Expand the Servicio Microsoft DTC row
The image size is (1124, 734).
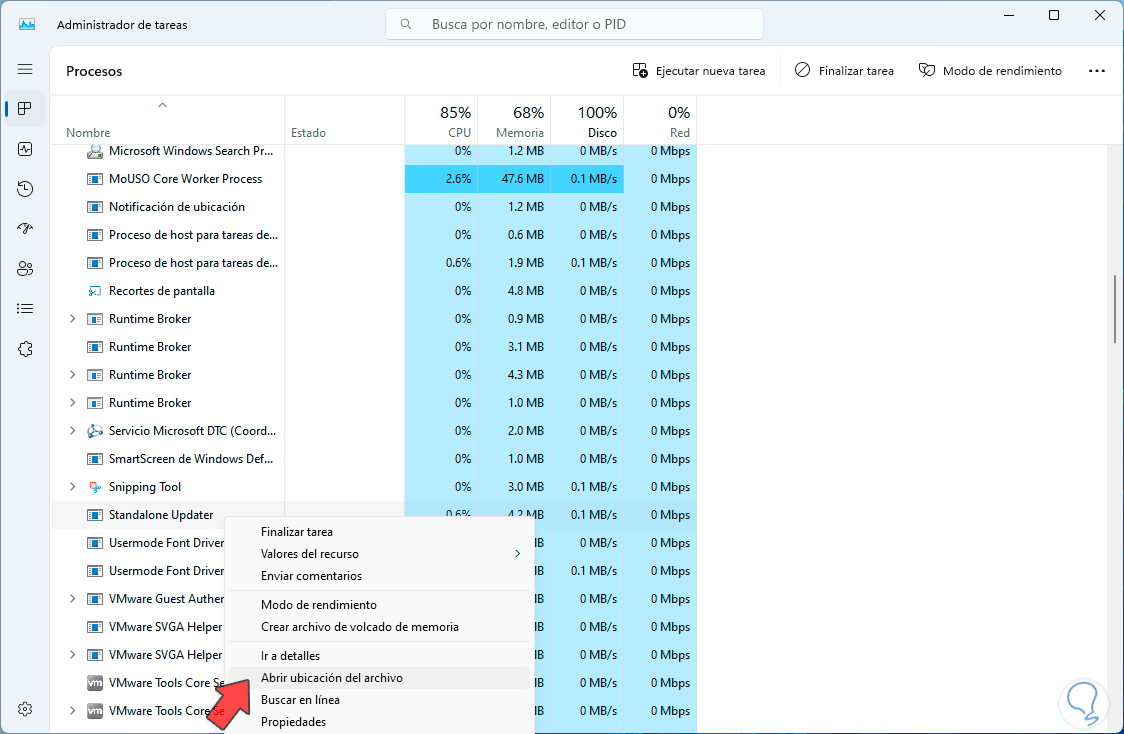(x=72, y=431)
